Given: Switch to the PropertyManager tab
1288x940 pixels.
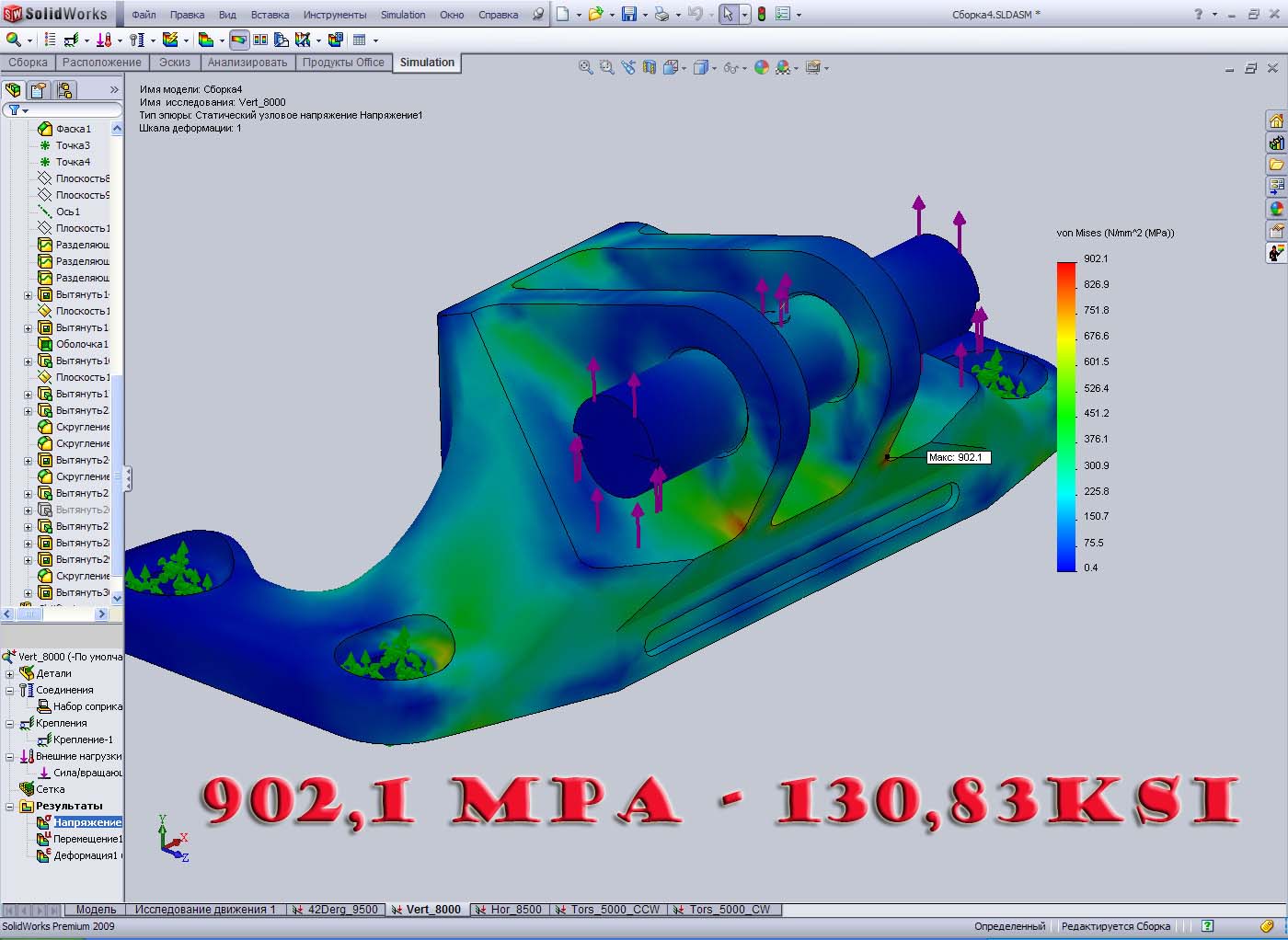Looking at the screenshot, I should click(38, 90).
